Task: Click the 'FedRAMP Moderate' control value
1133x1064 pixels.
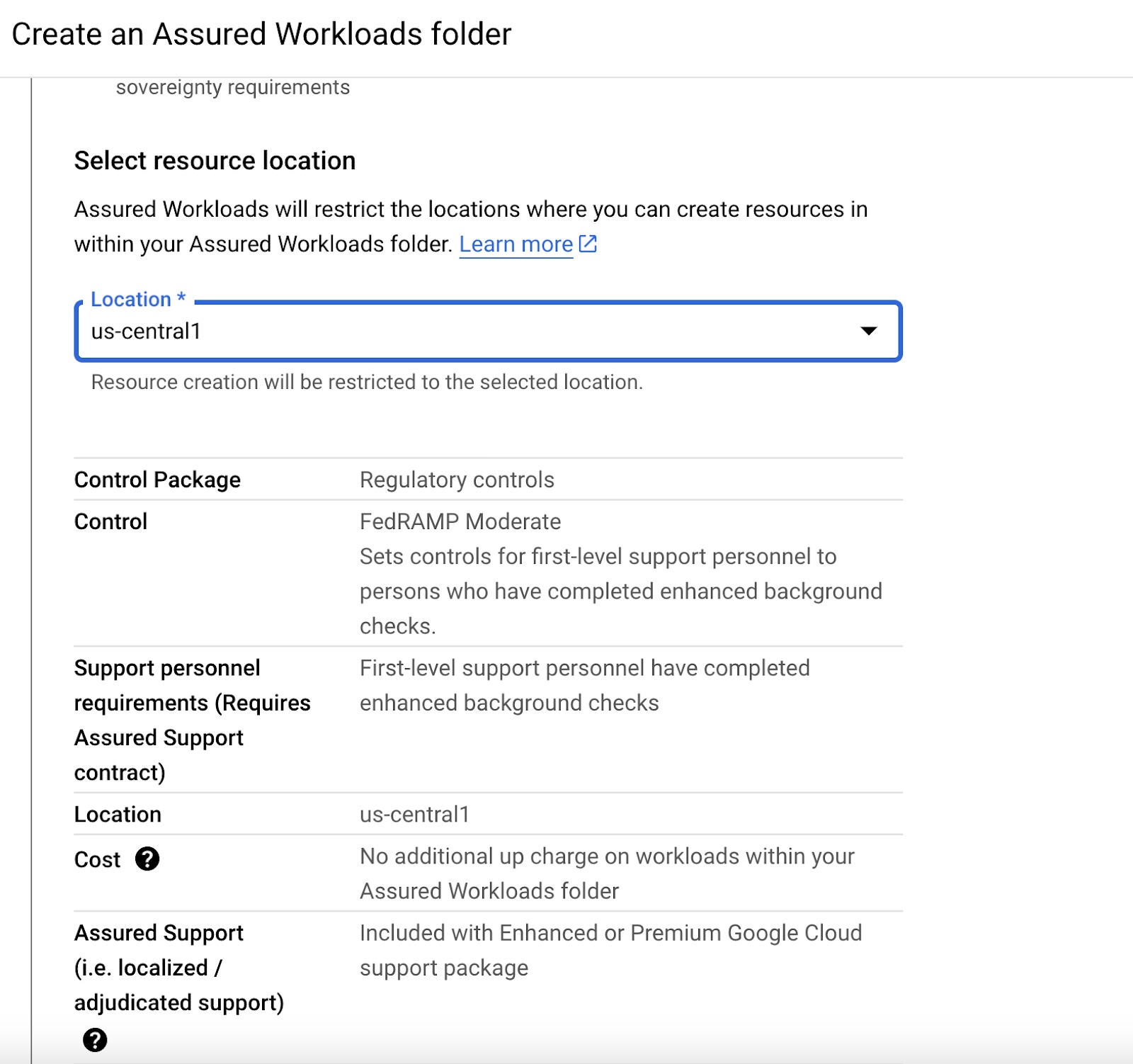Action: click(460, 521)
